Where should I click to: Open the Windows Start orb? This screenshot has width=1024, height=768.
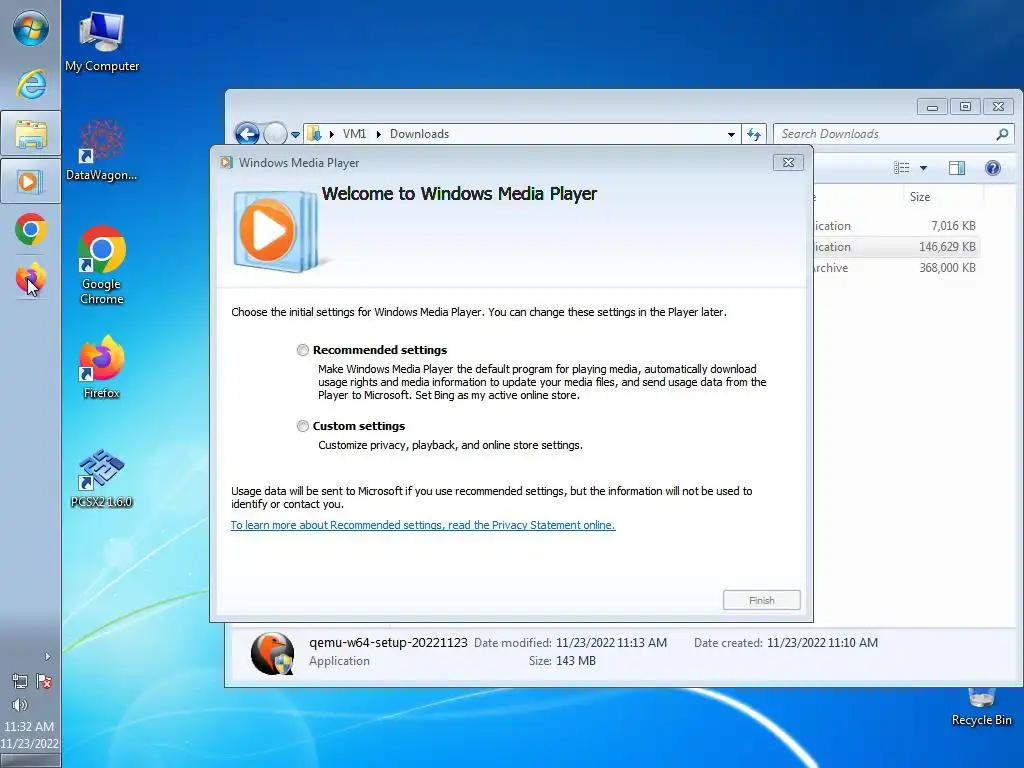(x=31, y=29)
